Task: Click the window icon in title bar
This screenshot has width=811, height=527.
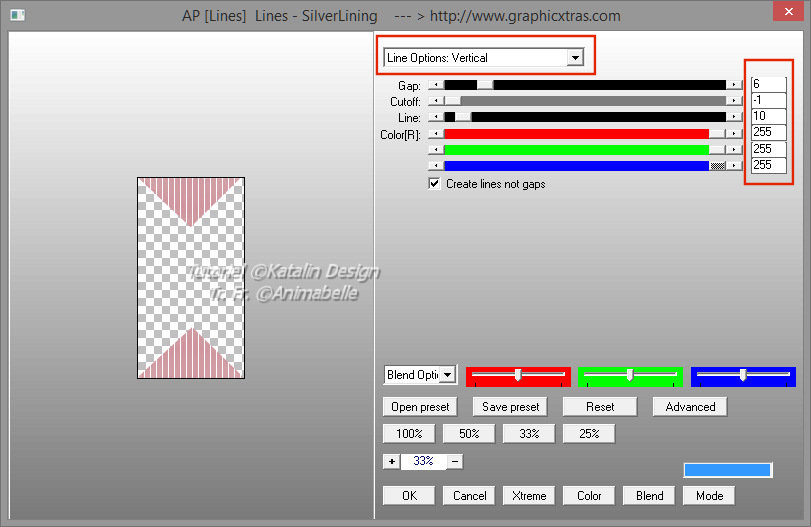Action: point(18,15)
